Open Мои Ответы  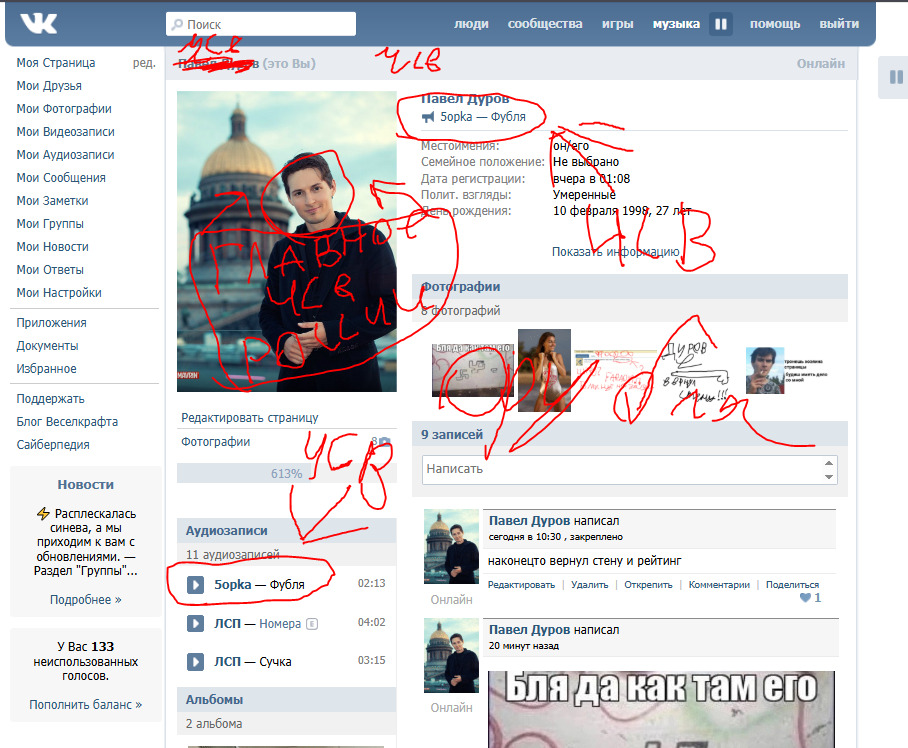(50, 270)
